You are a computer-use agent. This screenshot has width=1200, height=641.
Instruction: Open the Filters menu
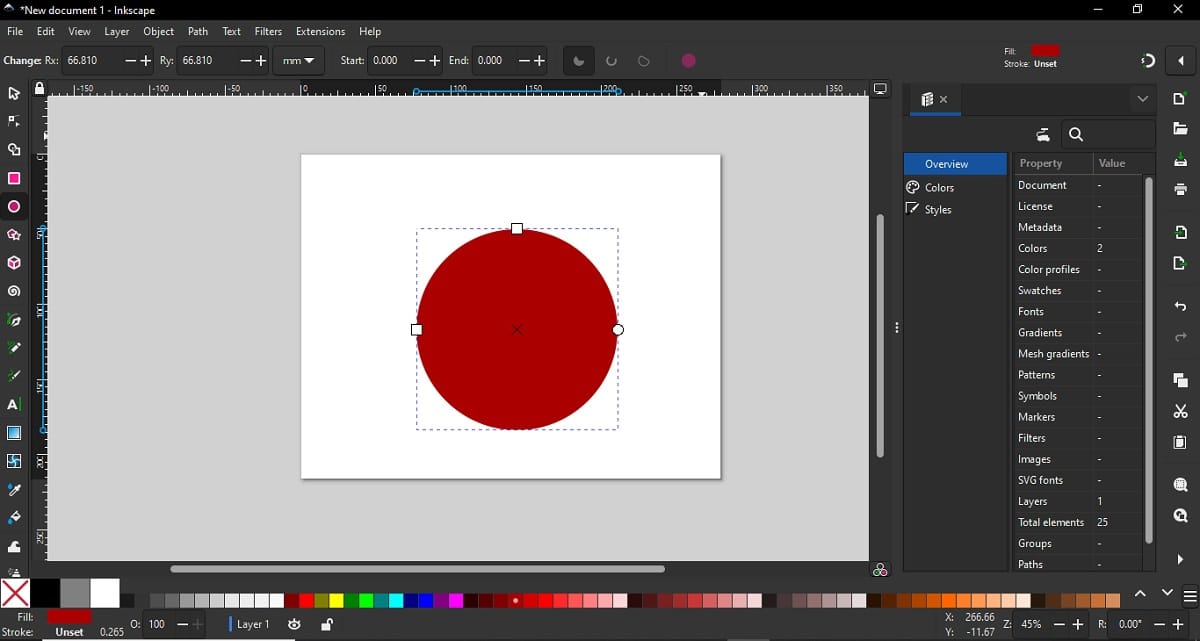pyautogui.click(x=268, y=31)
